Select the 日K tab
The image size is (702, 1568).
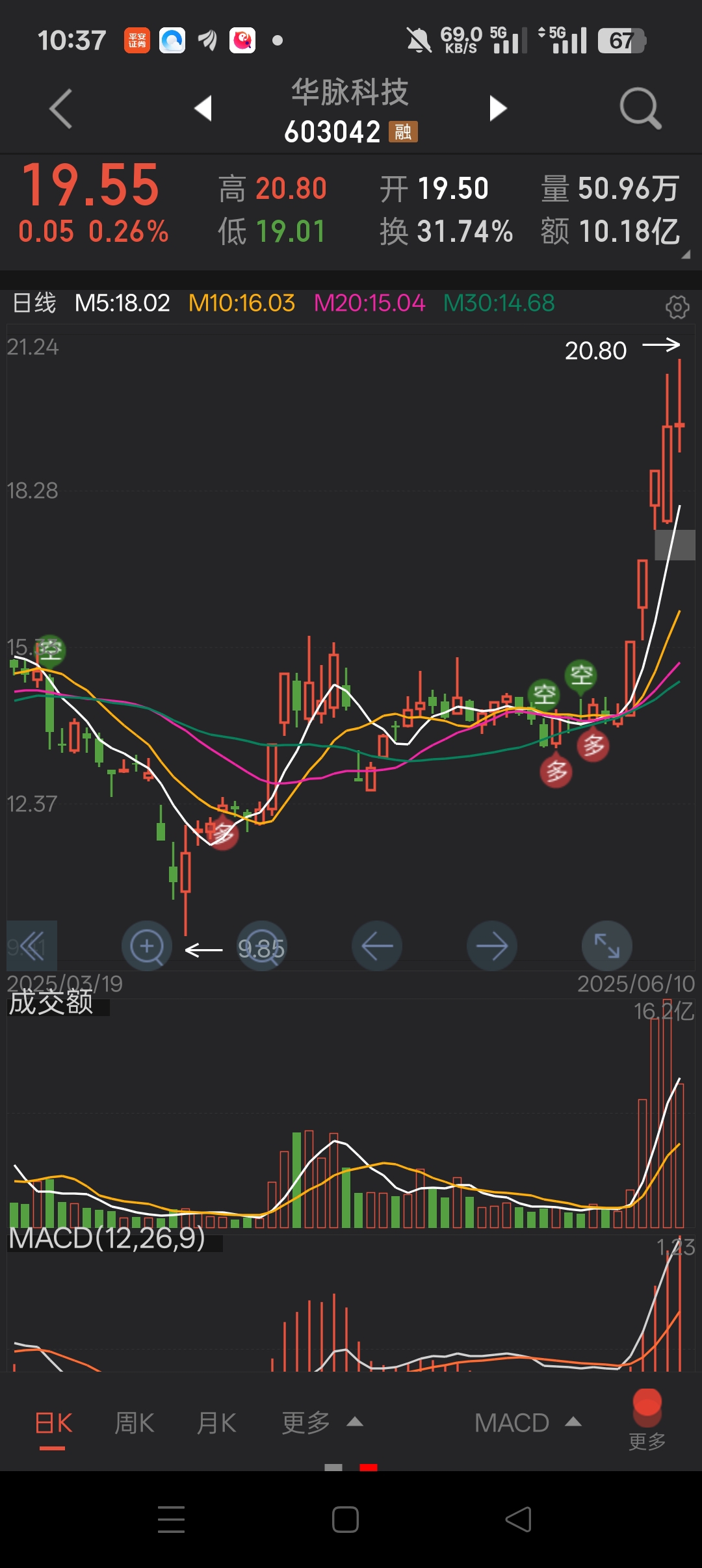53,1423
